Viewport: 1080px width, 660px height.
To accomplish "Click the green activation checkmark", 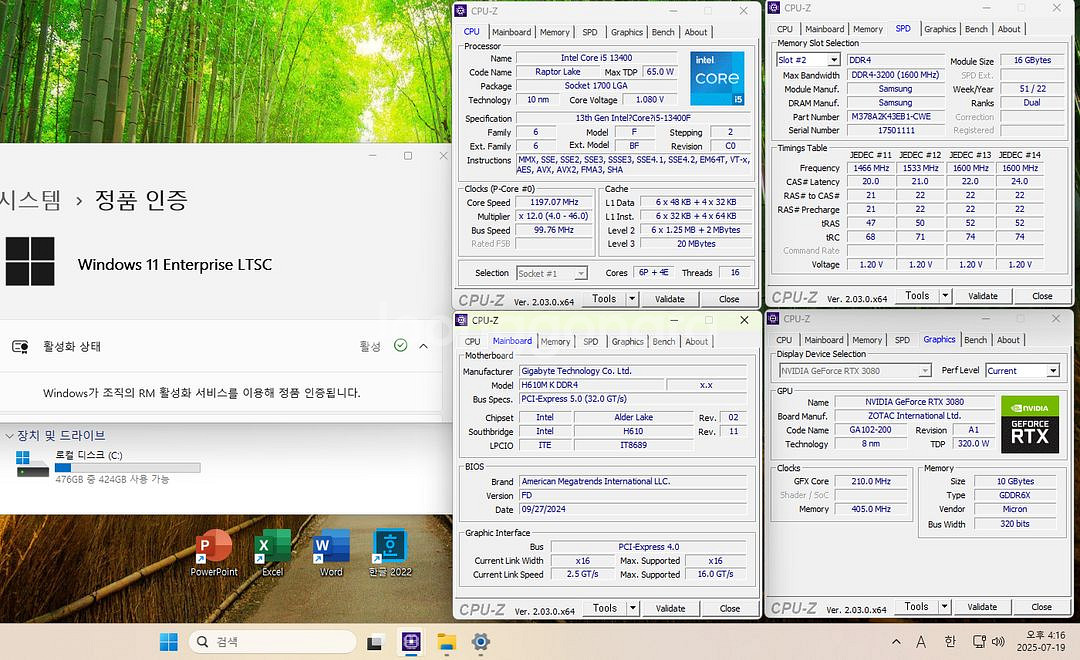I will [x=400, y=345].
